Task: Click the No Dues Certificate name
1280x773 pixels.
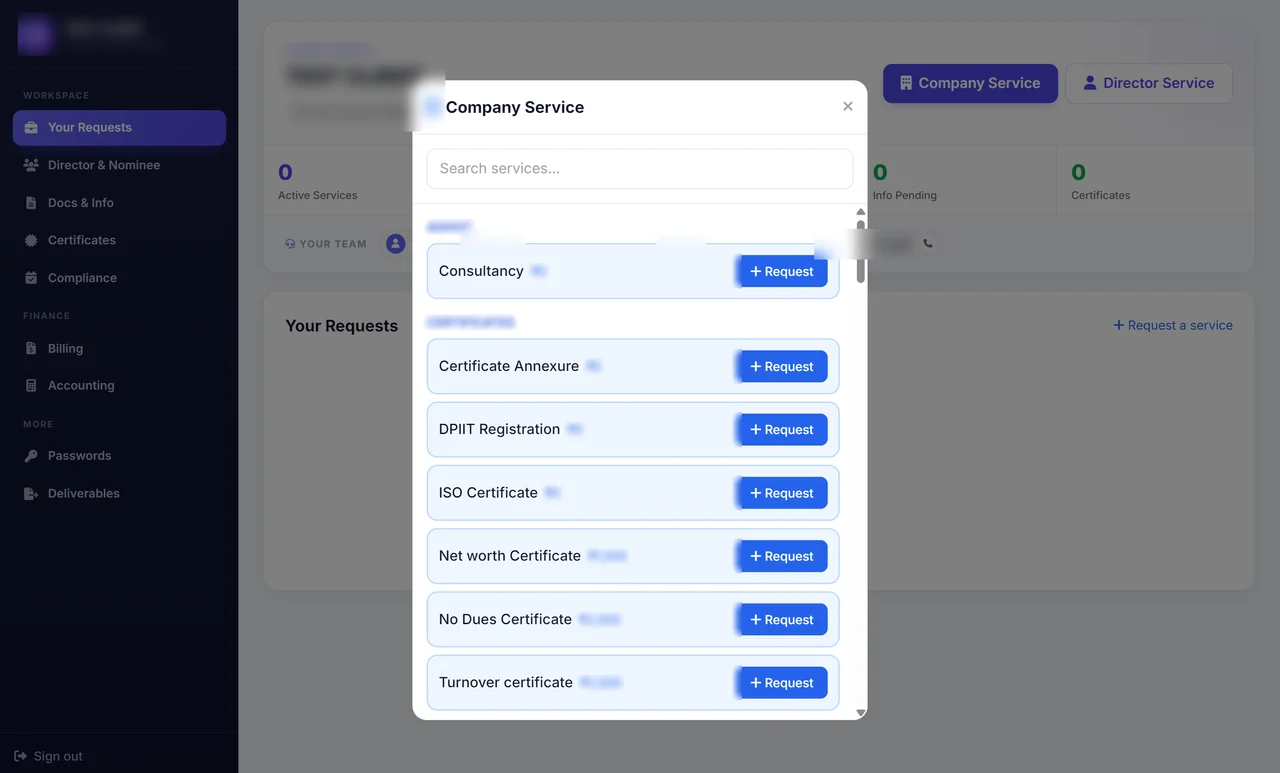Action: tap(505, 619)
